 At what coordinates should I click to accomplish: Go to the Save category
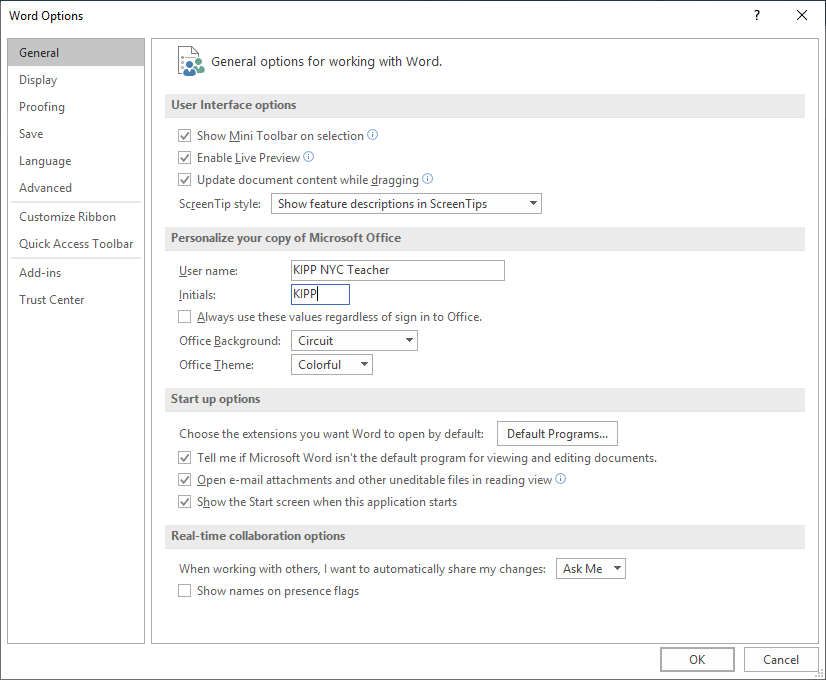[x=76, y=134]
